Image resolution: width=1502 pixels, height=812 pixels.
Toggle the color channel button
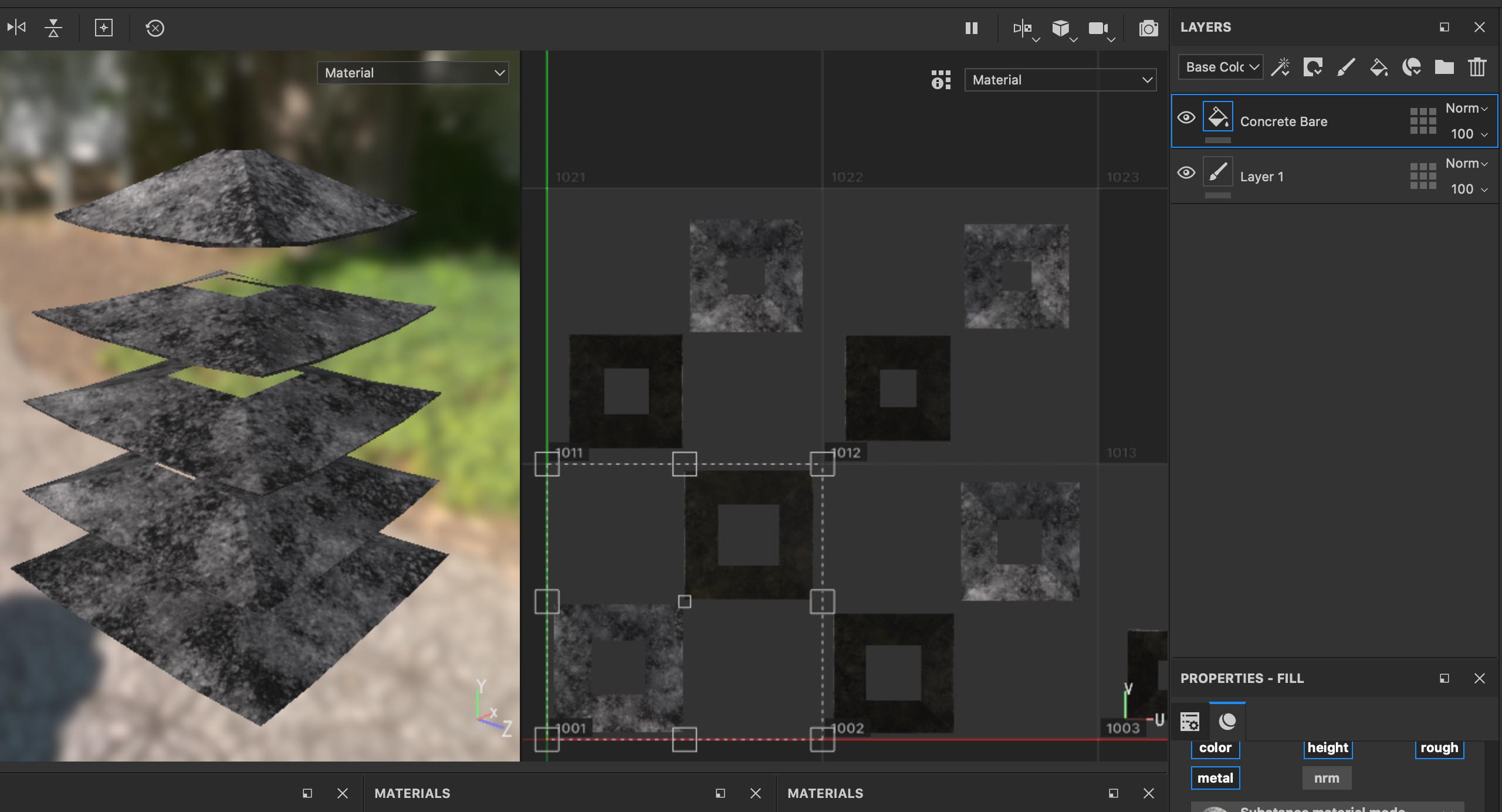click(x=1215, y=748)
